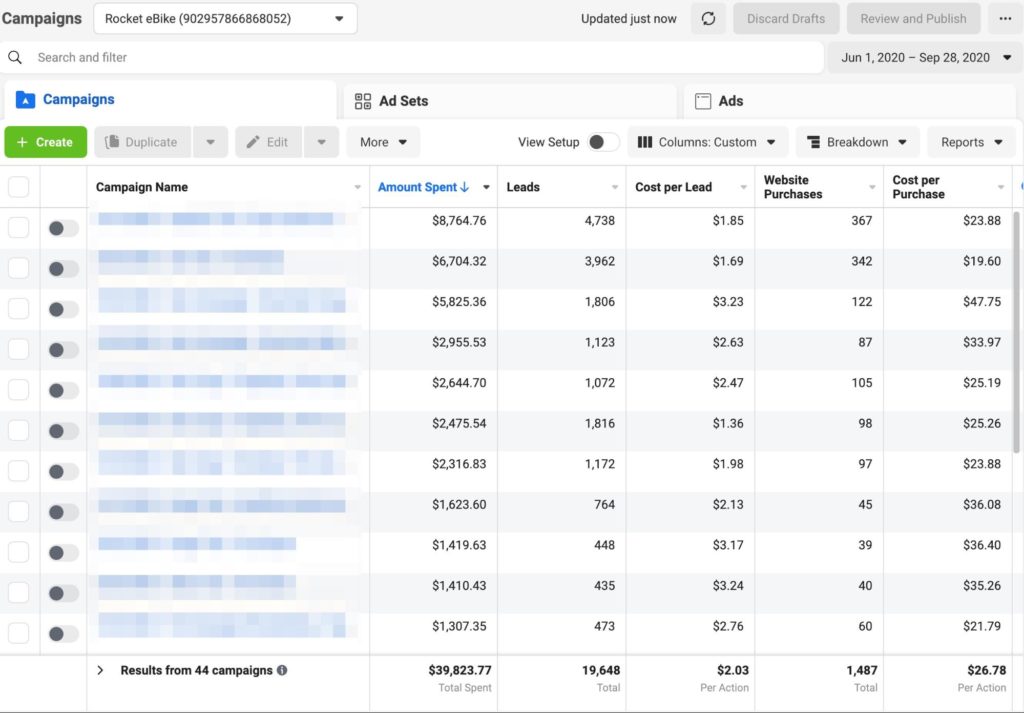Open the Leads column header menu

tap(615, 187)
